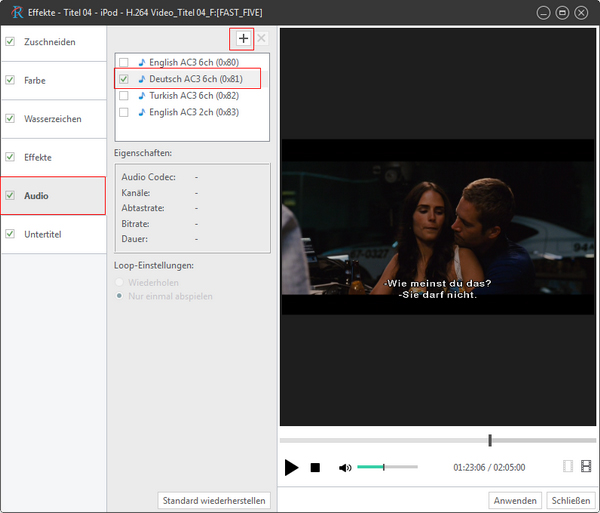Click the Dauer property label

coord(134,239)
